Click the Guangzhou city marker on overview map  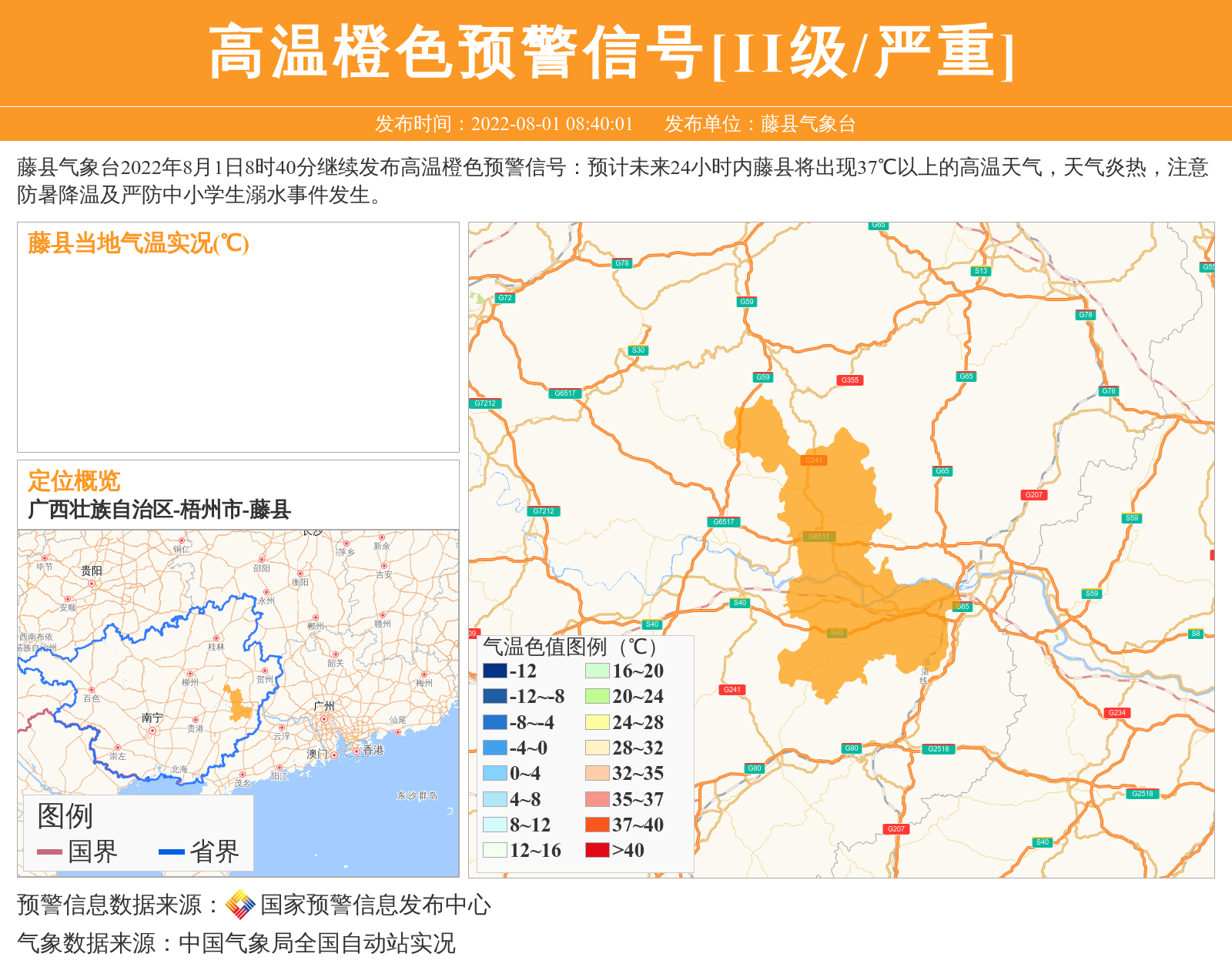click(325, 719)
